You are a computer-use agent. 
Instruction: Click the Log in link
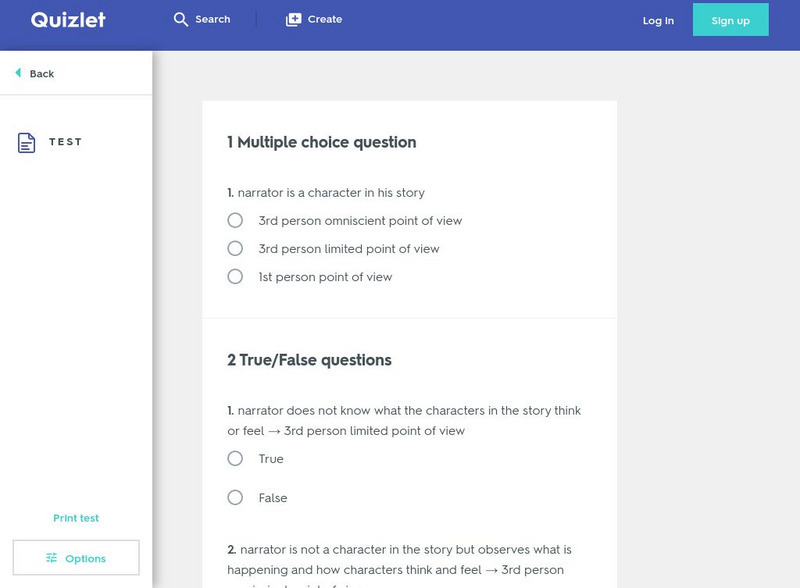[658, 20]
